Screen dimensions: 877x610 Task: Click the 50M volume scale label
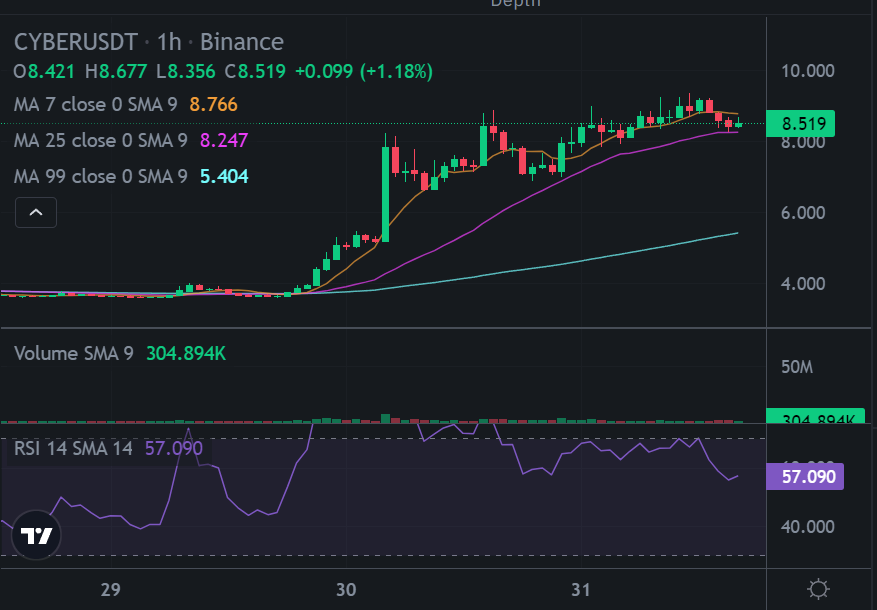[797, 367]
